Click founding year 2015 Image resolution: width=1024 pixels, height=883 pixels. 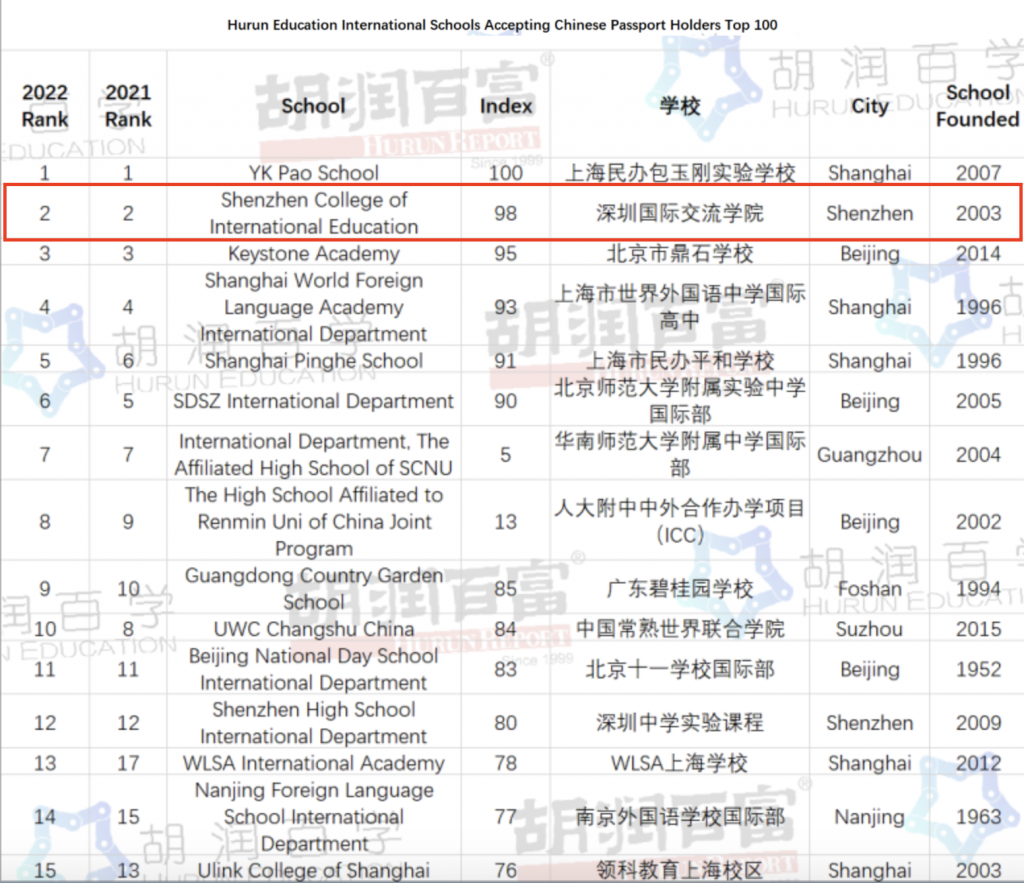pos(978,629)
